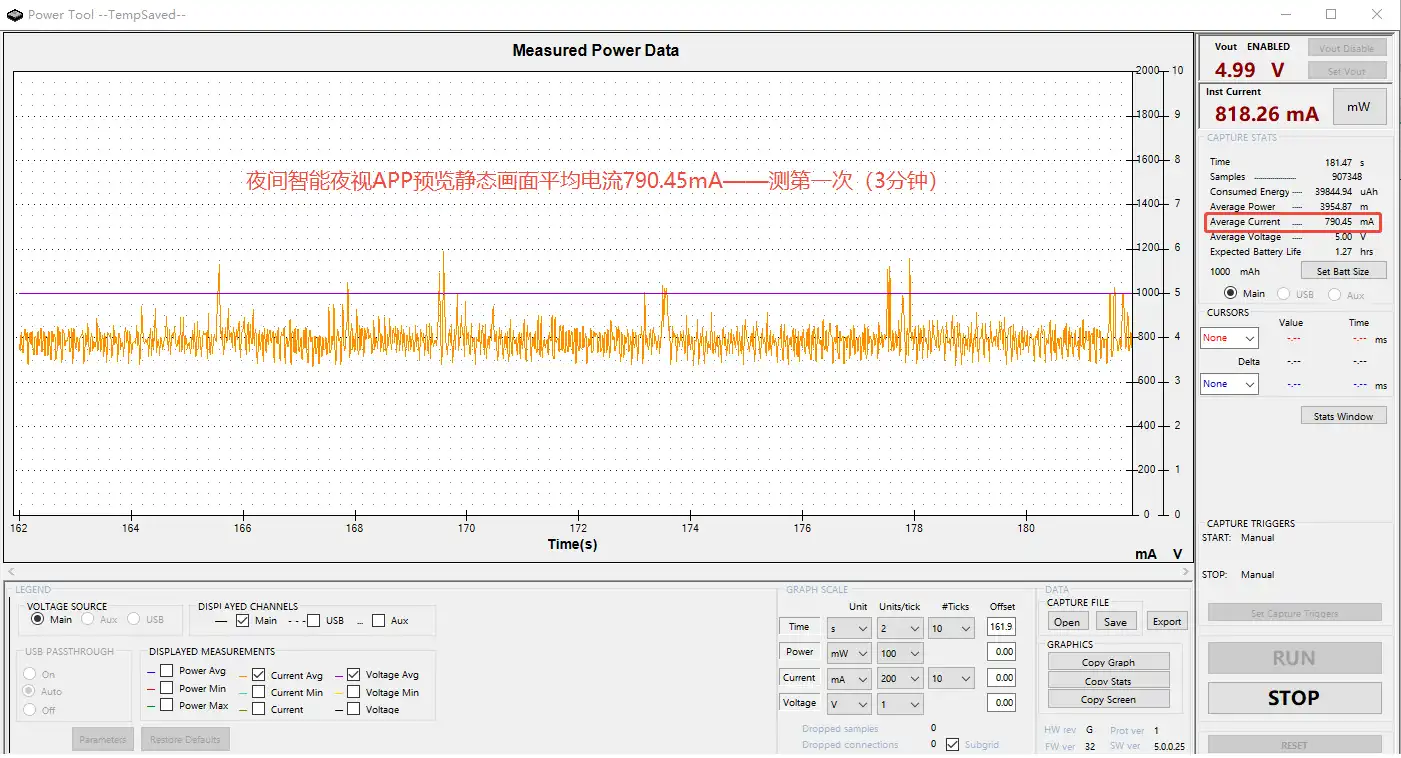Open the Stats Window

pyautogui.click(x=1343, y=416)
